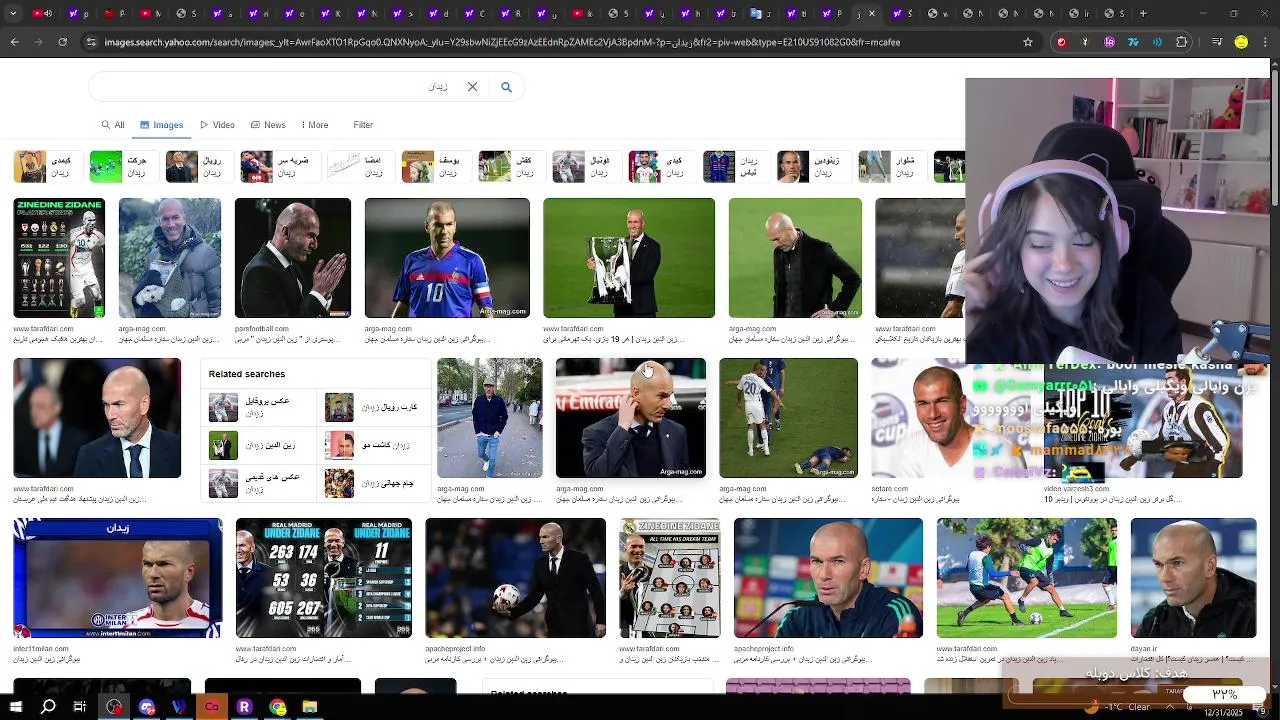Open Chrome from the taskbar
The height and width of the screenshot is (720, 1280).
pos(277,707)
